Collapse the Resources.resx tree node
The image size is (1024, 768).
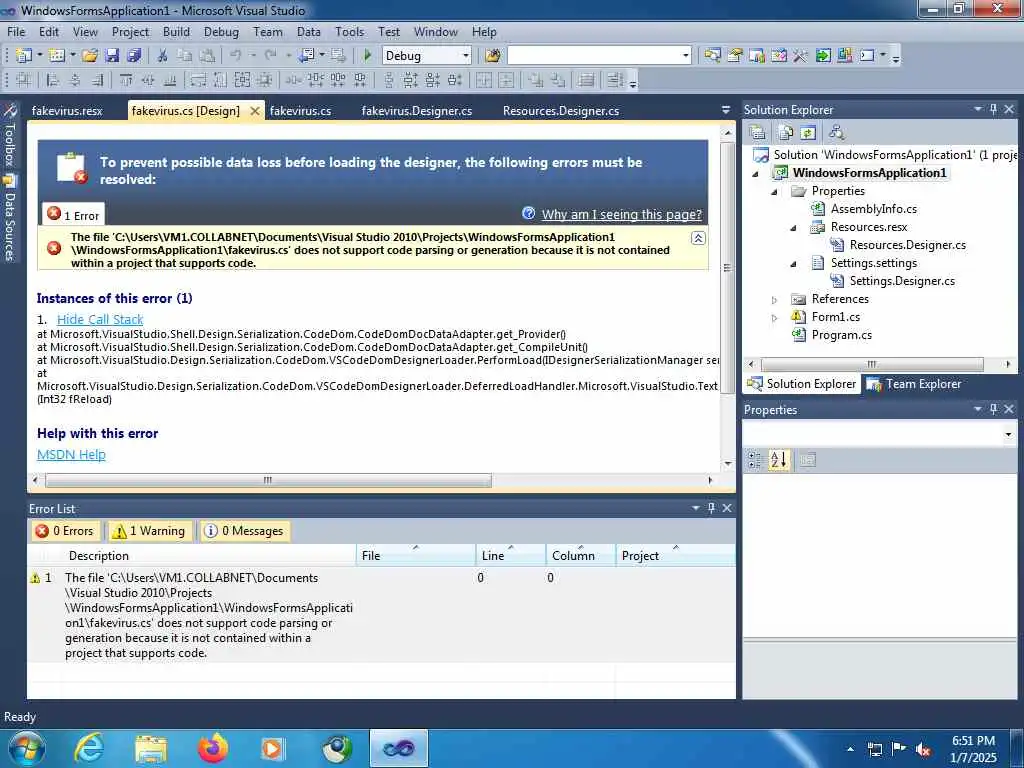[793, 228]
